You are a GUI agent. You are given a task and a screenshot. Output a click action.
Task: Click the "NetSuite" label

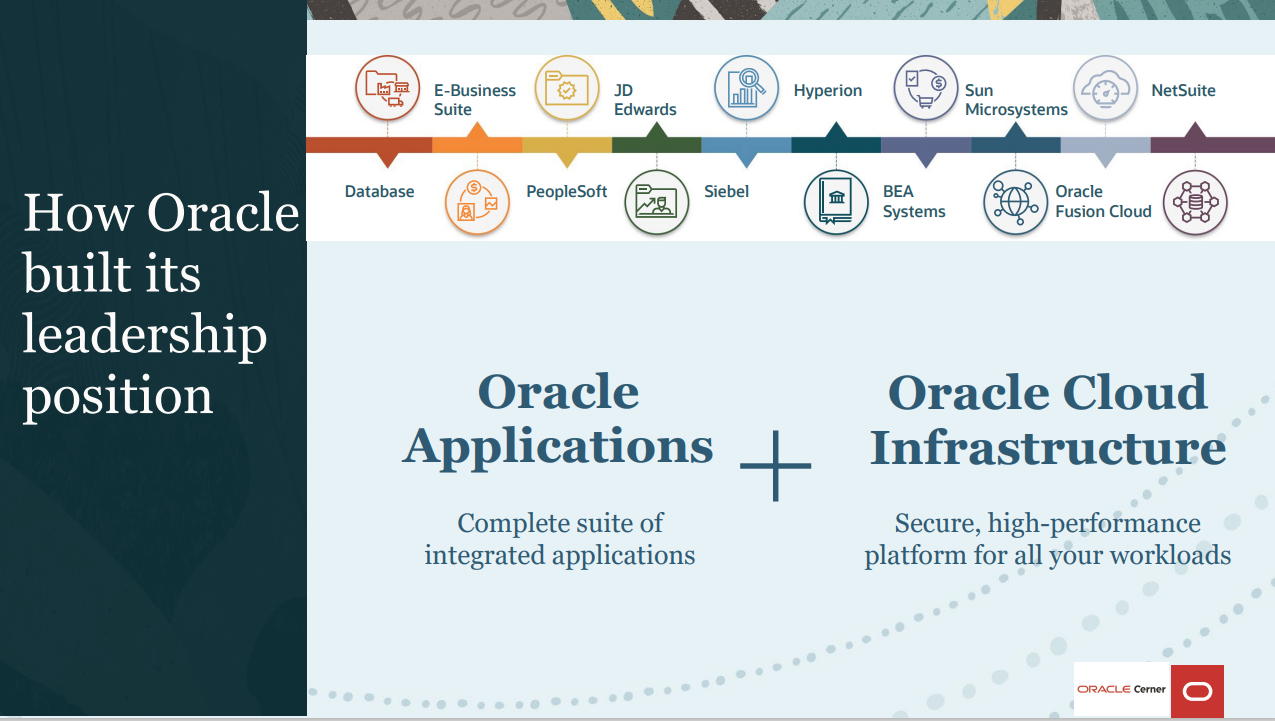coord(1183,90)
